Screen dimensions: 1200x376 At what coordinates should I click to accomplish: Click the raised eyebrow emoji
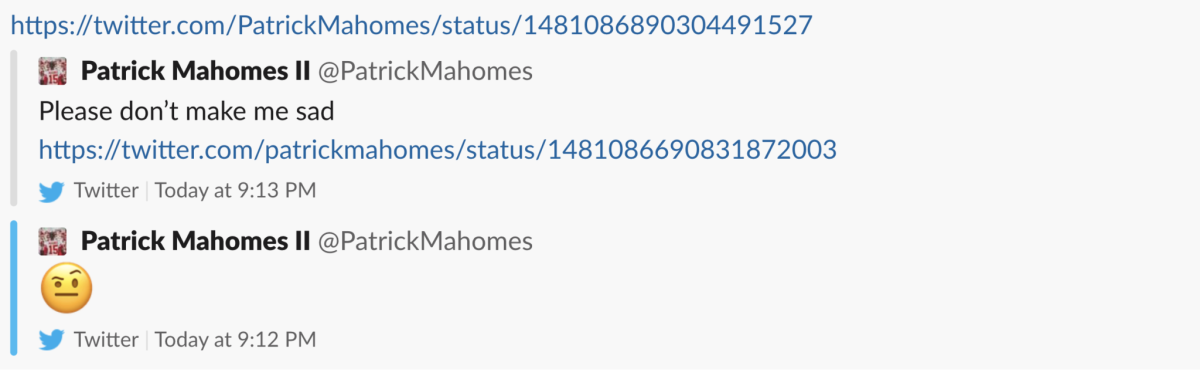point(66,290)
